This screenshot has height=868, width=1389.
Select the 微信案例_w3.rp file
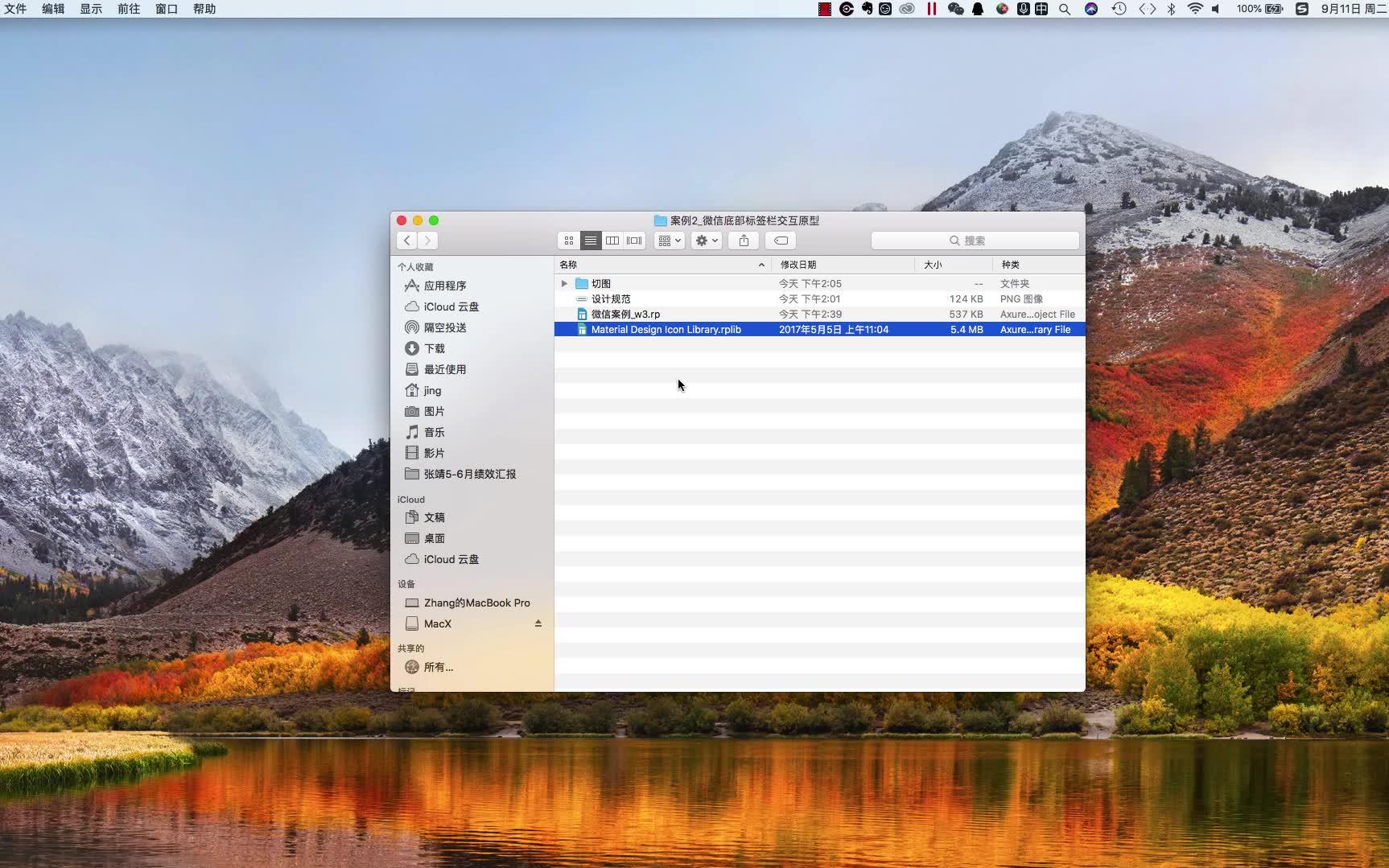(819, 314)
